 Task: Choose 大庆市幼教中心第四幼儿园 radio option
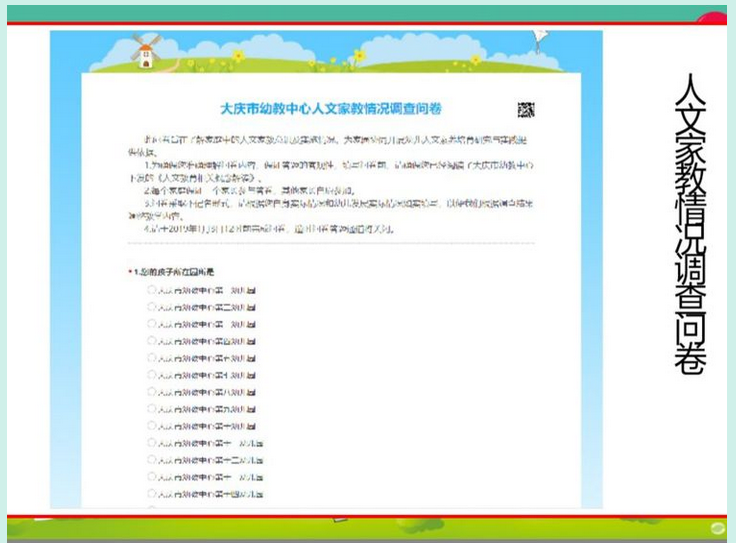(151, 341)
